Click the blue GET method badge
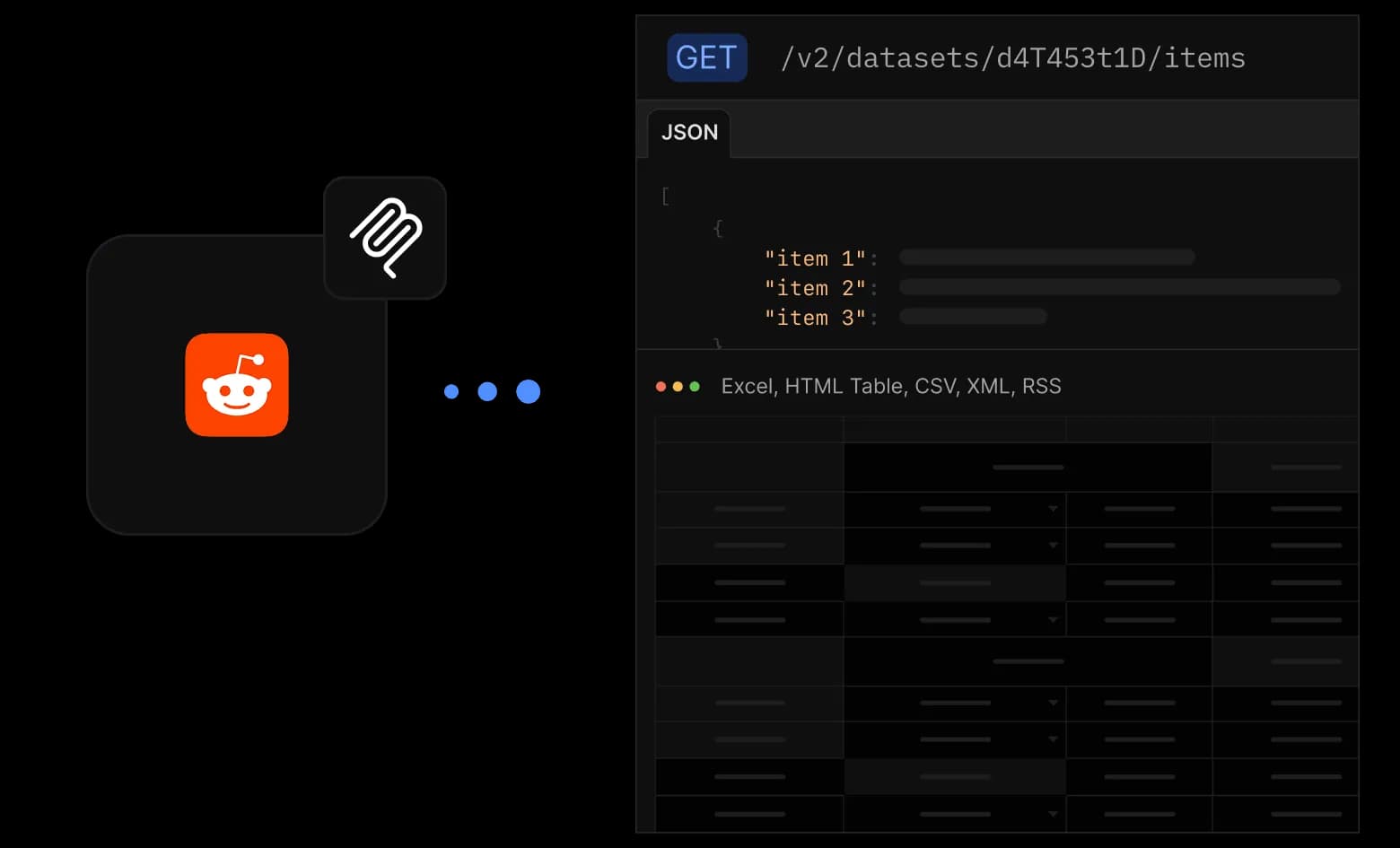The image size is (1400, 848). (707, 57)
